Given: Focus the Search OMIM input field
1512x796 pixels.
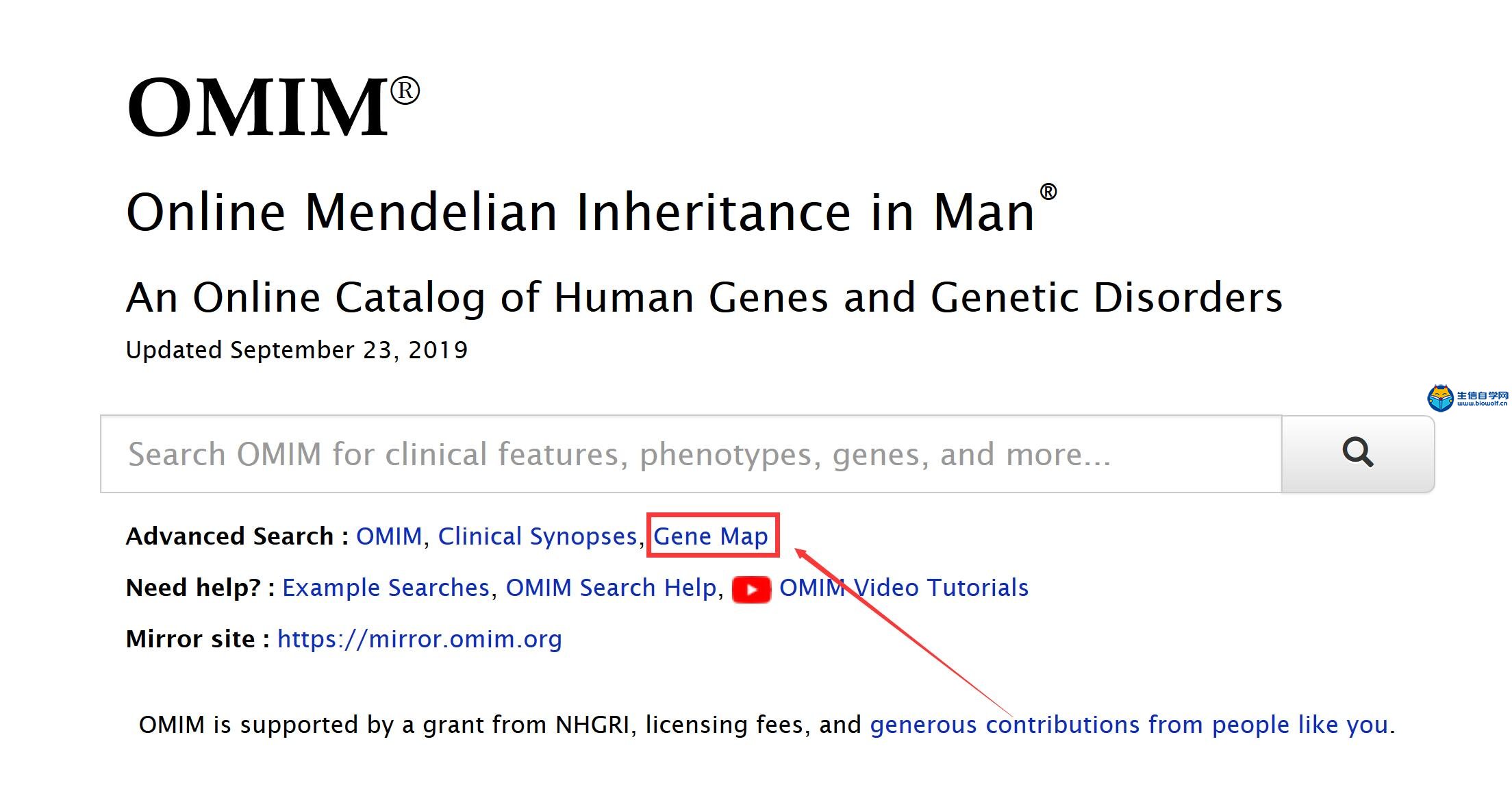Looking at the screenshot, I should point(691,453).
